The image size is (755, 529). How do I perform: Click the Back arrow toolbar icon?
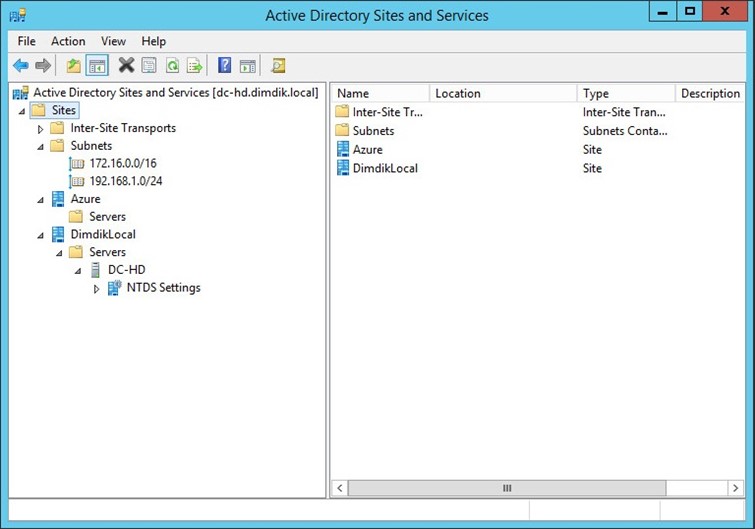tap(21, 65)
